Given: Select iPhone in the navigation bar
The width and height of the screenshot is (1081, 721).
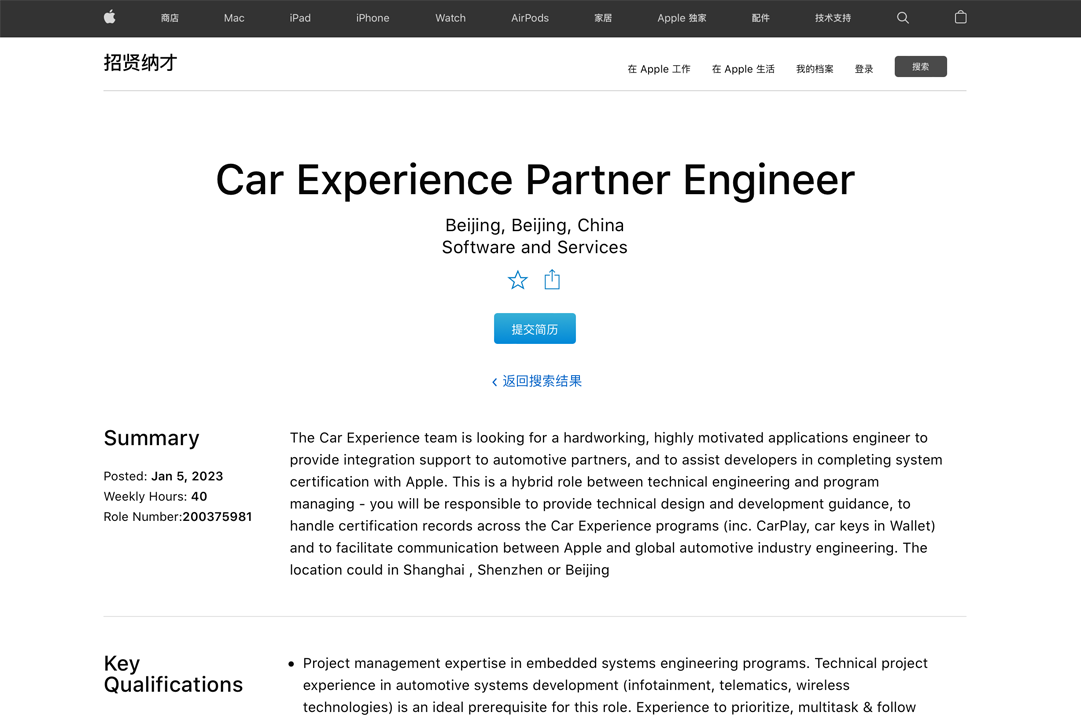Looking at the screenshot, I should click(x=372, y=18).
